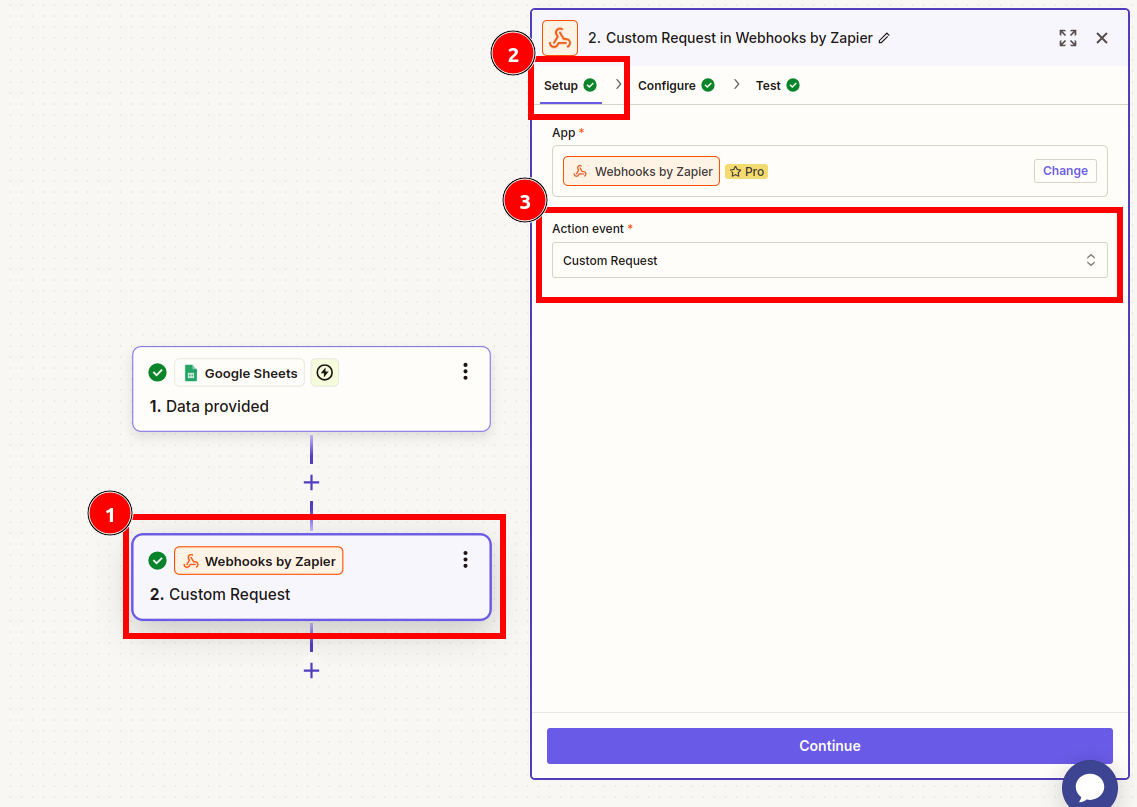This screenshot has width=1137, height=807.
Task: Click the Custom Request stepper chevrons
Action: coord(1090,260)
